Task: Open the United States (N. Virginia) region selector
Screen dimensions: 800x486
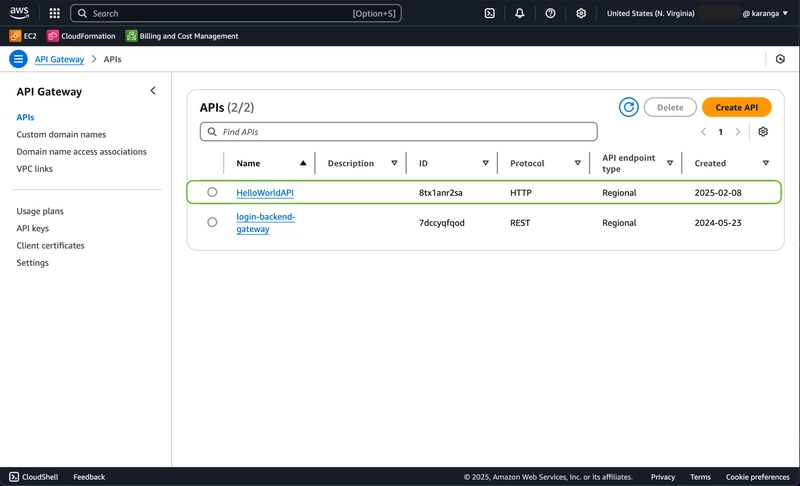Action: 651,13
